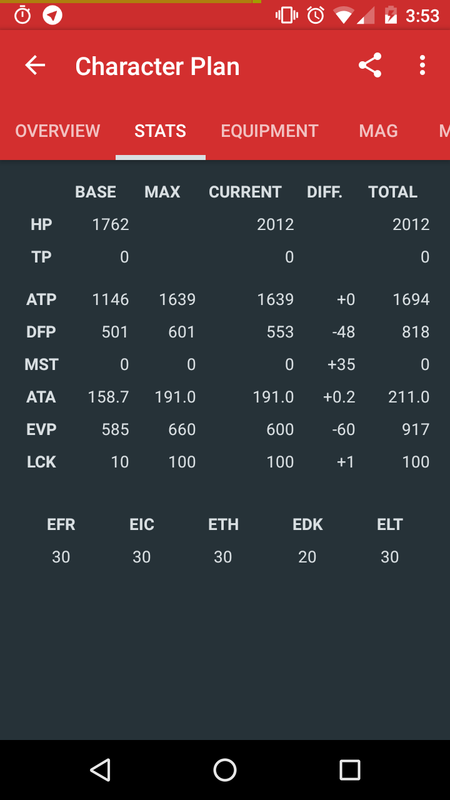Tap Android back navigation triangle
450x800 pixels.
tap(100, 769)
